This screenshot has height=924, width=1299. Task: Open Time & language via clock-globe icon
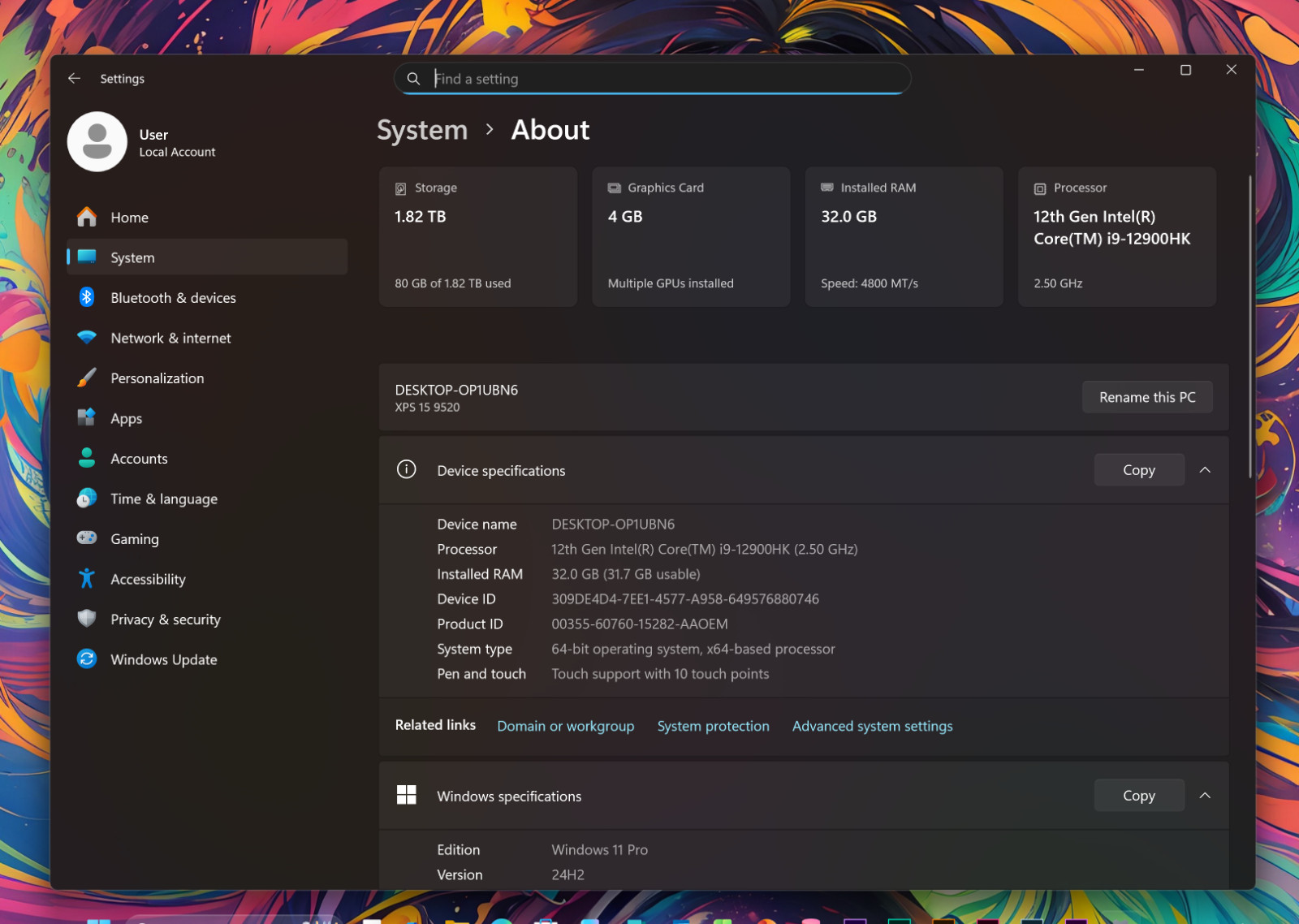(87, 498)
